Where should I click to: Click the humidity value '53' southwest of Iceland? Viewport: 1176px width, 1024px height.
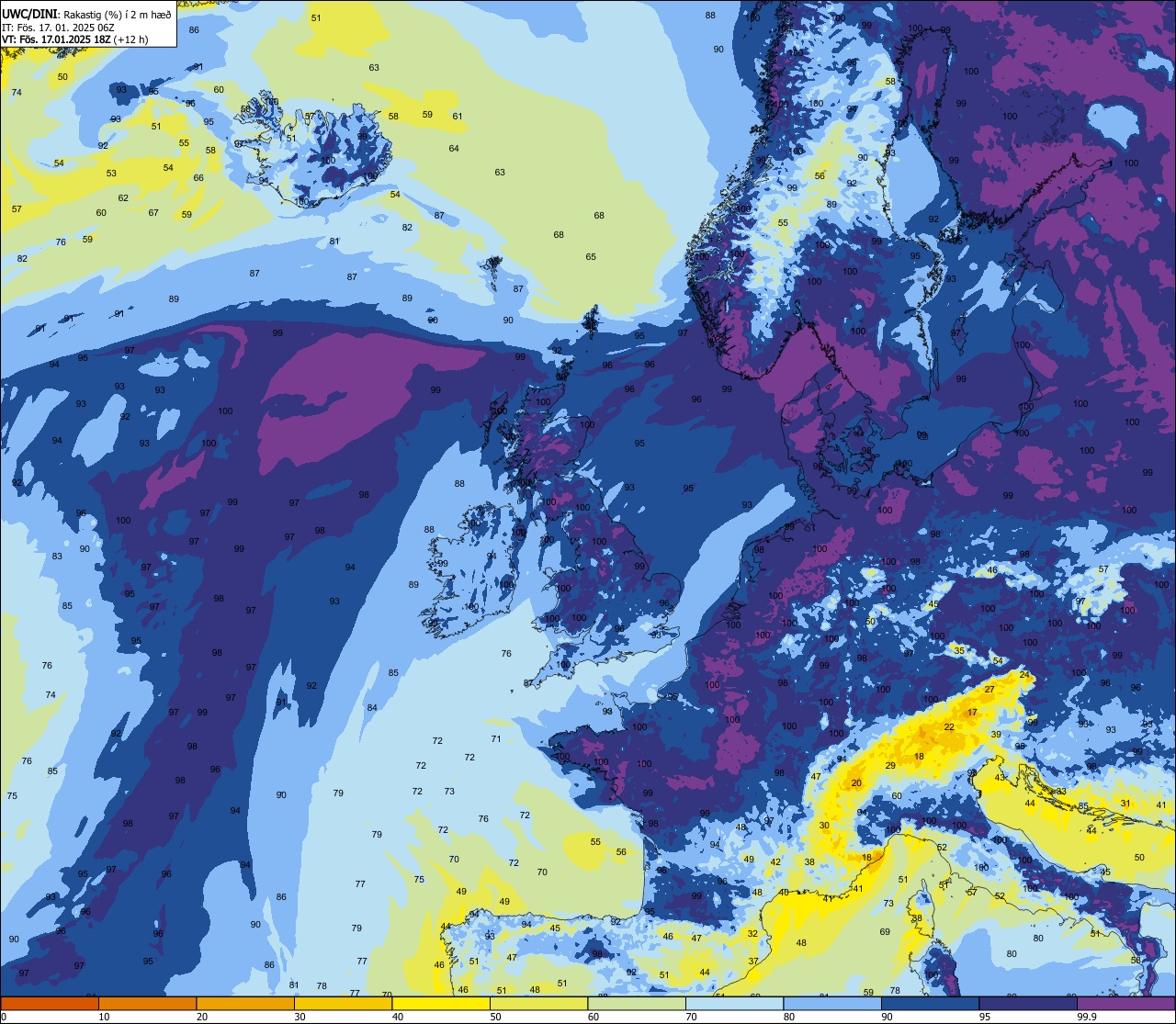tap(111, 174)
